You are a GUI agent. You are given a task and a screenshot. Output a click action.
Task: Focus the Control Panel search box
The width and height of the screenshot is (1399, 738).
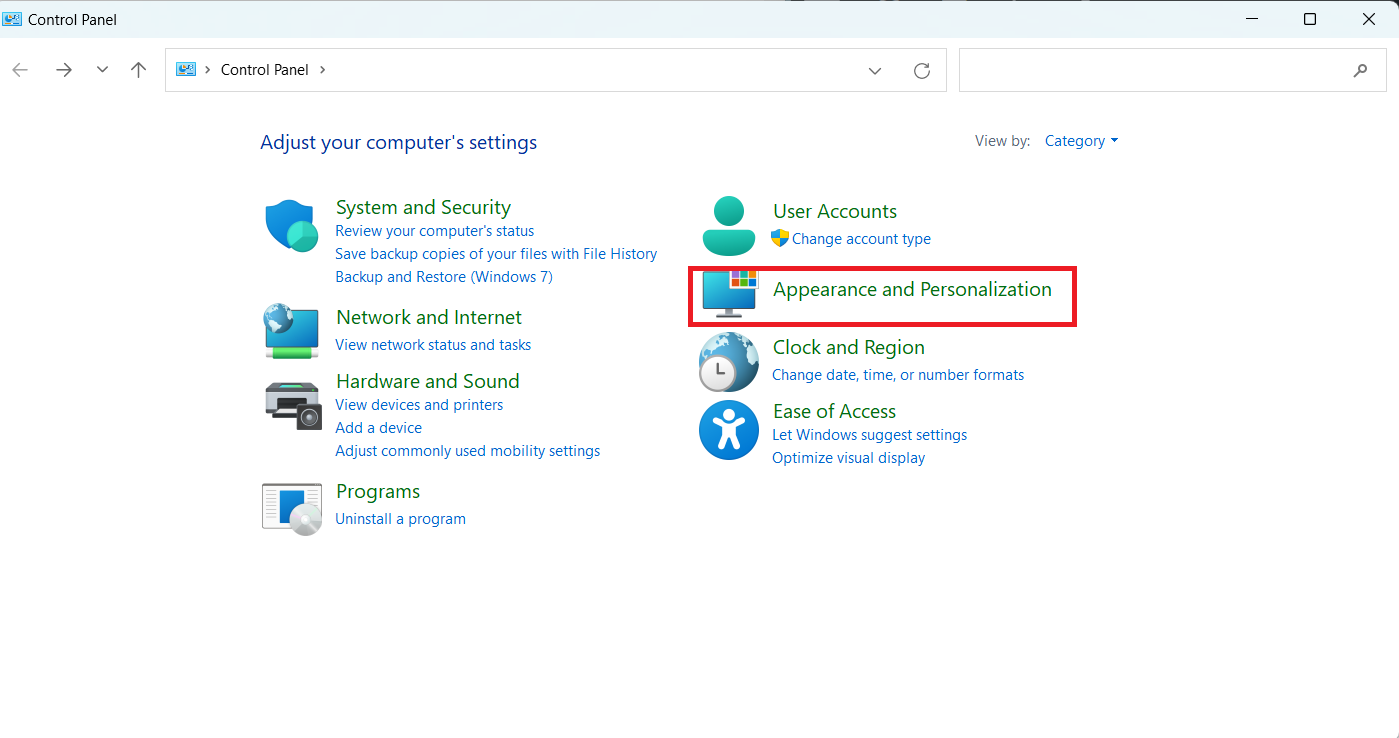point(1171,70)
